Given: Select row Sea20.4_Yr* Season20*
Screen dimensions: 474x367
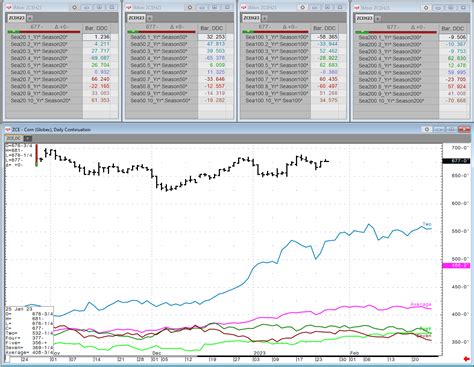Looking at the screenshot, I should (x=44, y=58).
